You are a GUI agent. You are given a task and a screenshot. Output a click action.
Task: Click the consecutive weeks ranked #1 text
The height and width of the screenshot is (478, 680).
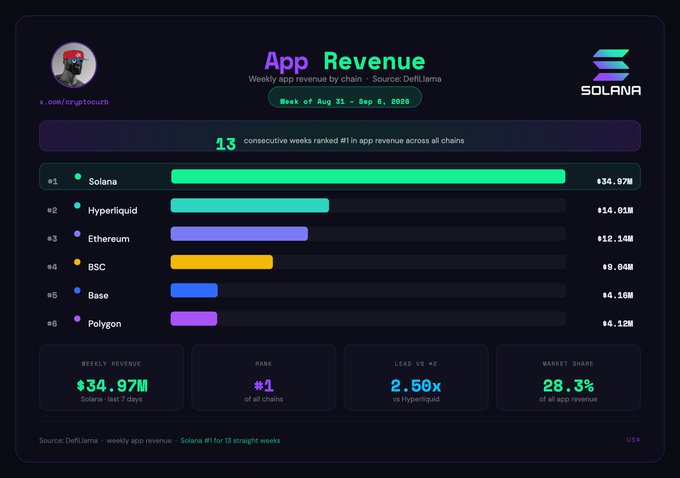(354, 141)
